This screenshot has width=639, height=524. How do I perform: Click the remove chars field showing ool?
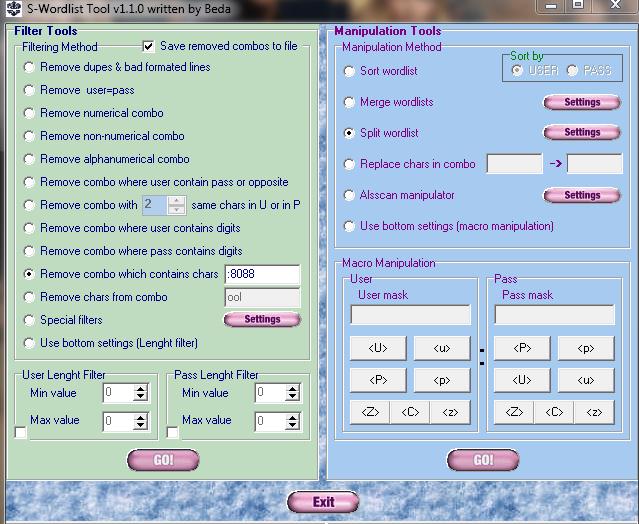(x=262, y=297)
